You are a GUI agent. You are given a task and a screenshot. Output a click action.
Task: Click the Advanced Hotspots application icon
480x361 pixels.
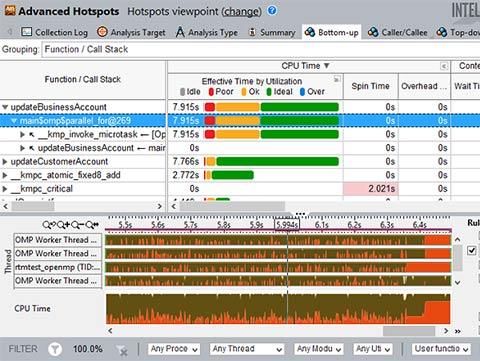10,11
